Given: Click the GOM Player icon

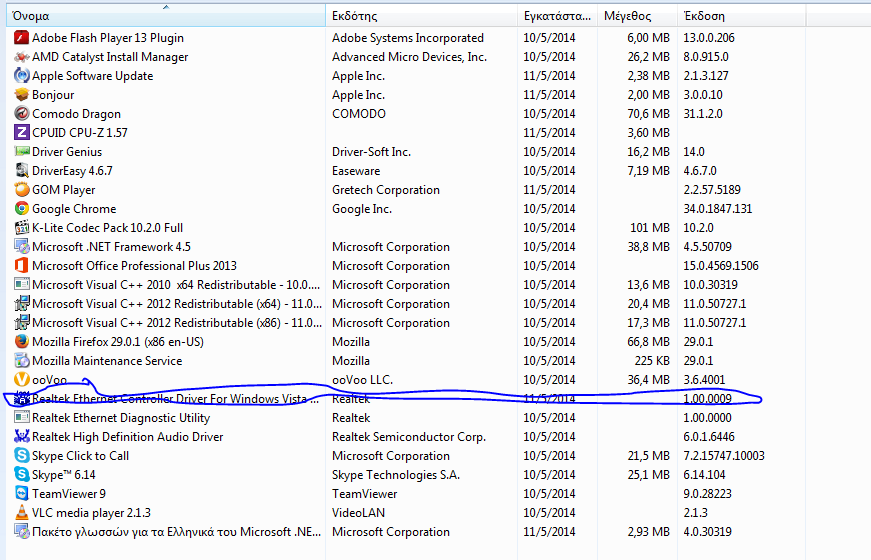Looking at the screenshot, I should (22, 189).
